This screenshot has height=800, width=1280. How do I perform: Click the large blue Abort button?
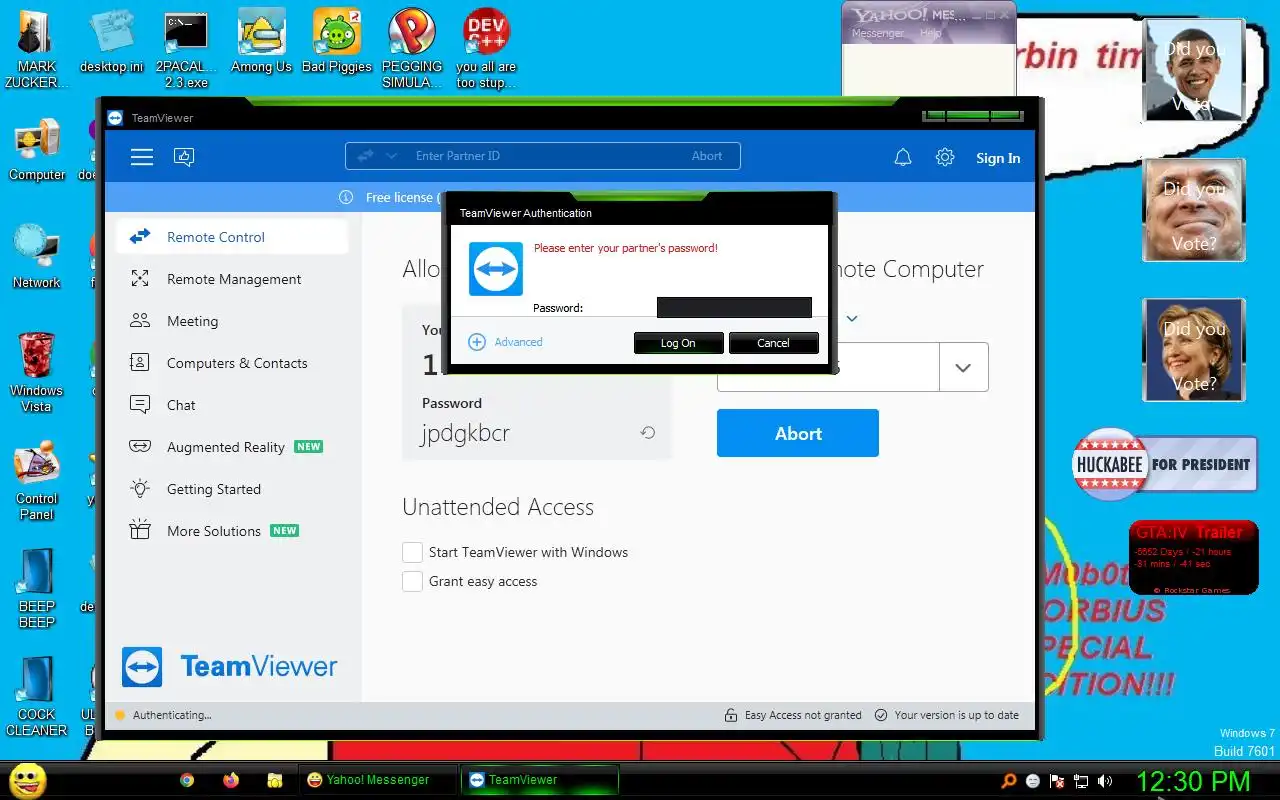click(x=798, y=433)
